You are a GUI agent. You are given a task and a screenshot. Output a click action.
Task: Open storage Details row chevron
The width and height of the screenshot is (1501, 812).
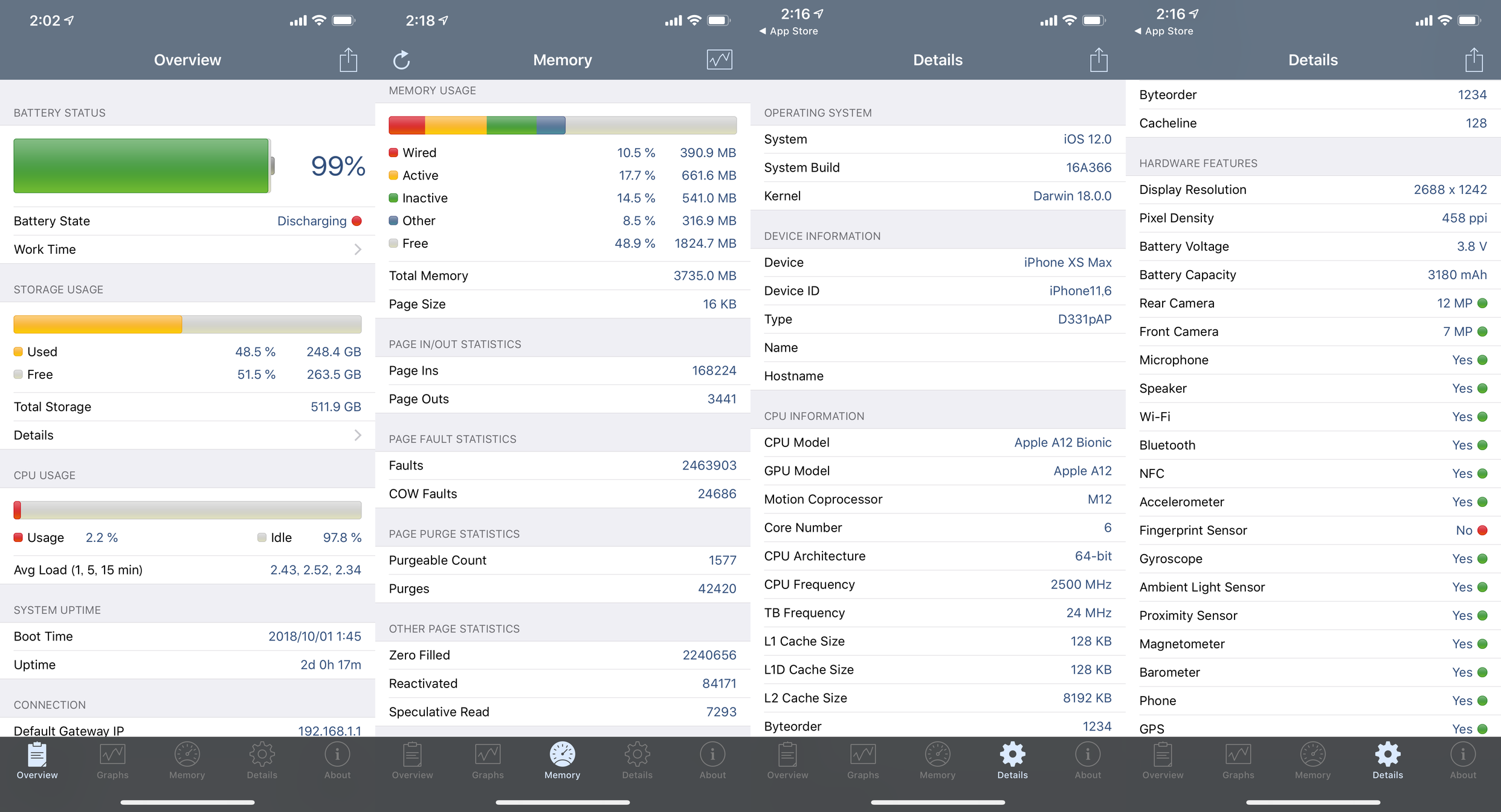358,435
